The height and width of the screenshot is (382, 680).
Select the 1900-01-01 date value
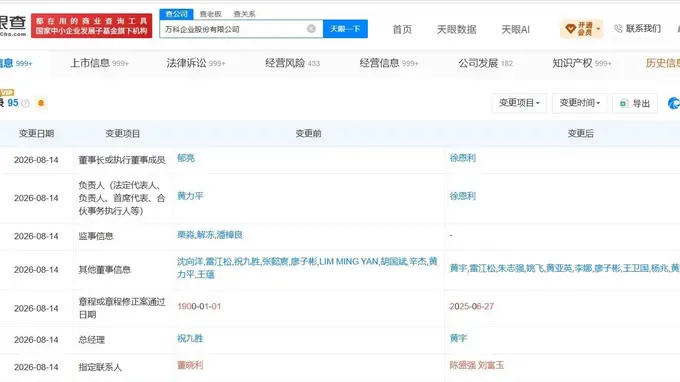click(x=199, y=306)
